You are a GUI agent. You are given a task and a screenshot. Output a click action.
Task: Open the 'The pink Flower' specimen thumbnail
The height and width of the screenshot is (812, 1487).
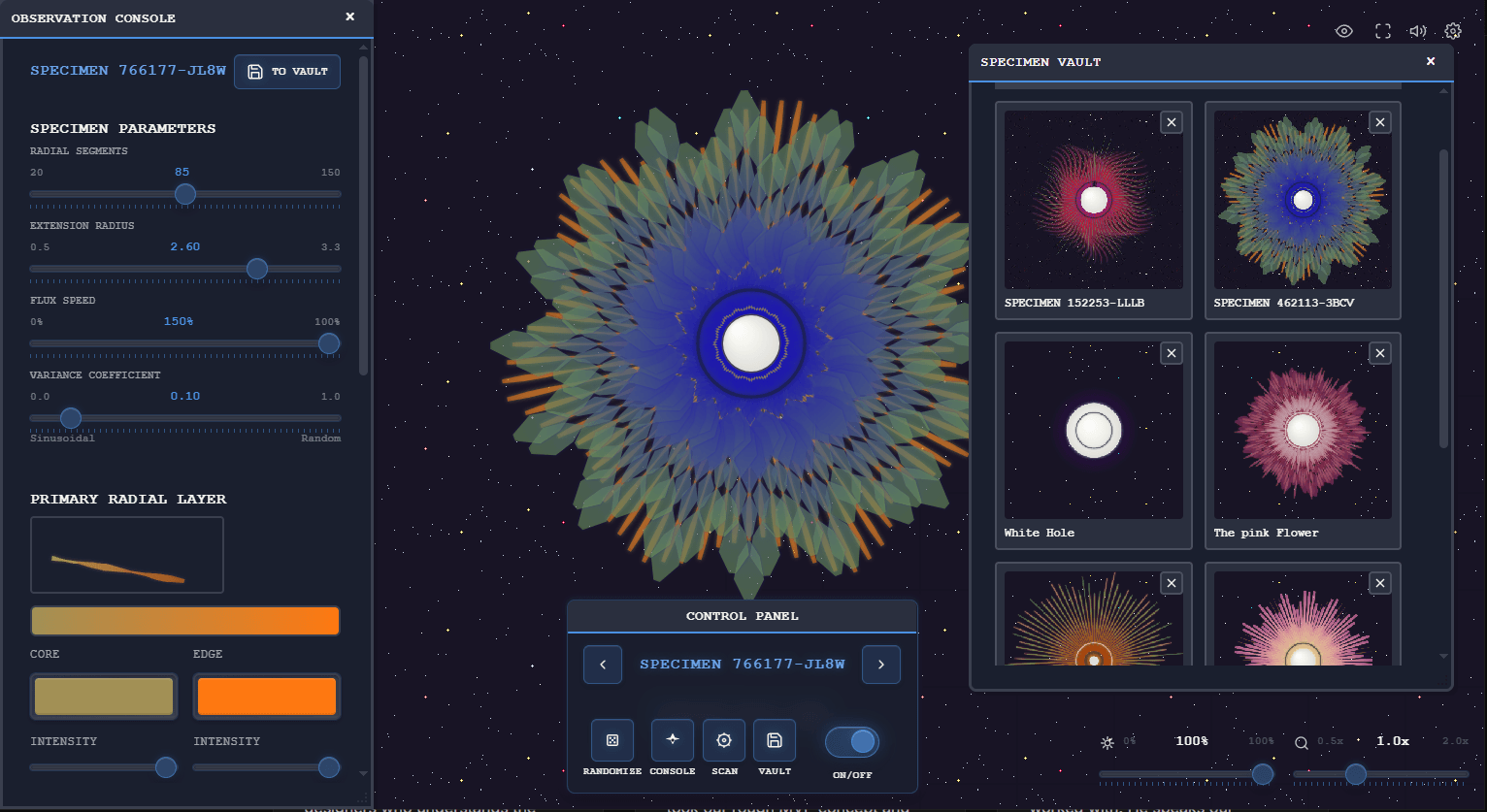[x=1303, y=430]
